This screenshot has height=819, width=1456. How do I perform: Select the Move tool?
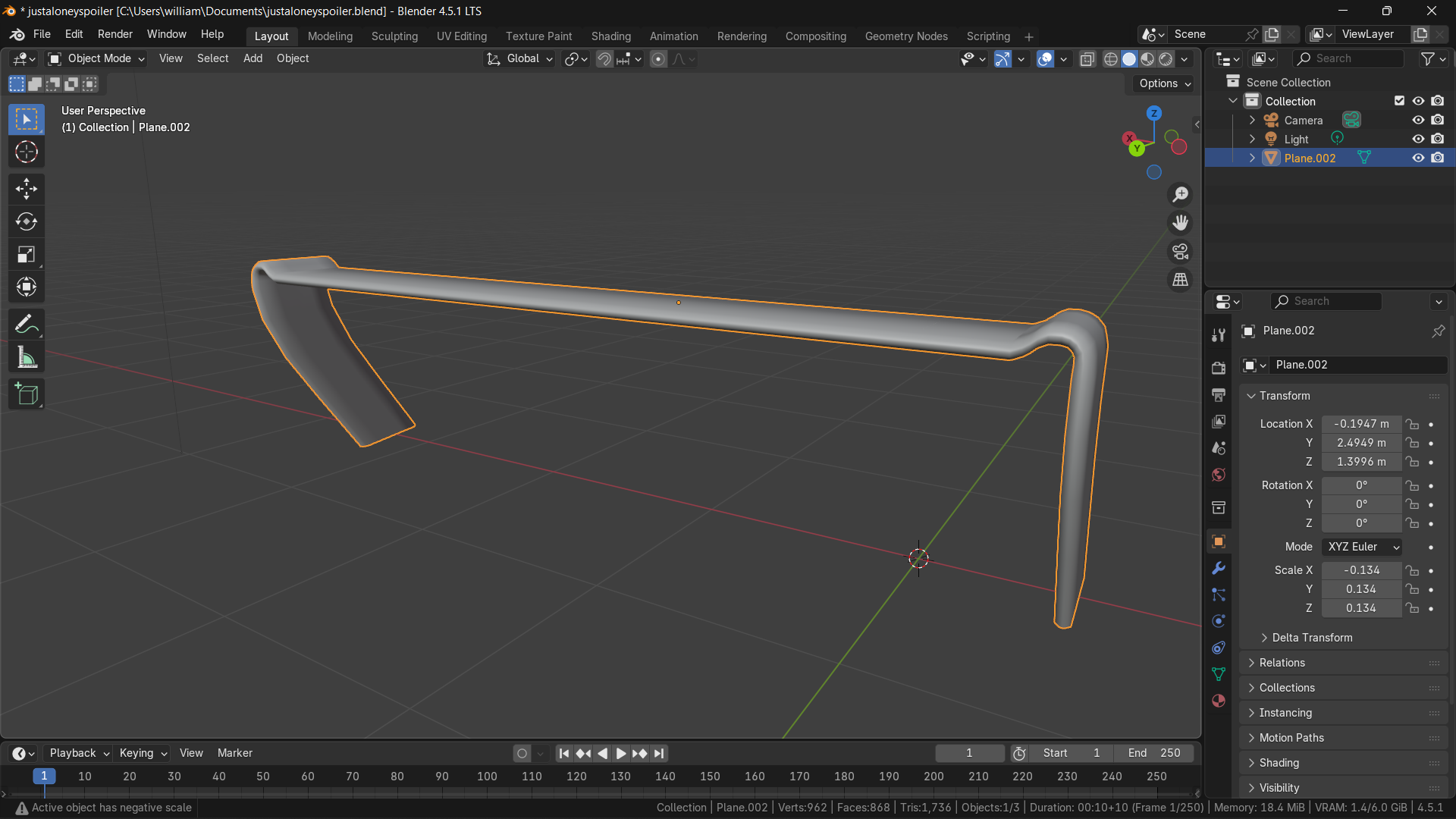coord(27,189)
